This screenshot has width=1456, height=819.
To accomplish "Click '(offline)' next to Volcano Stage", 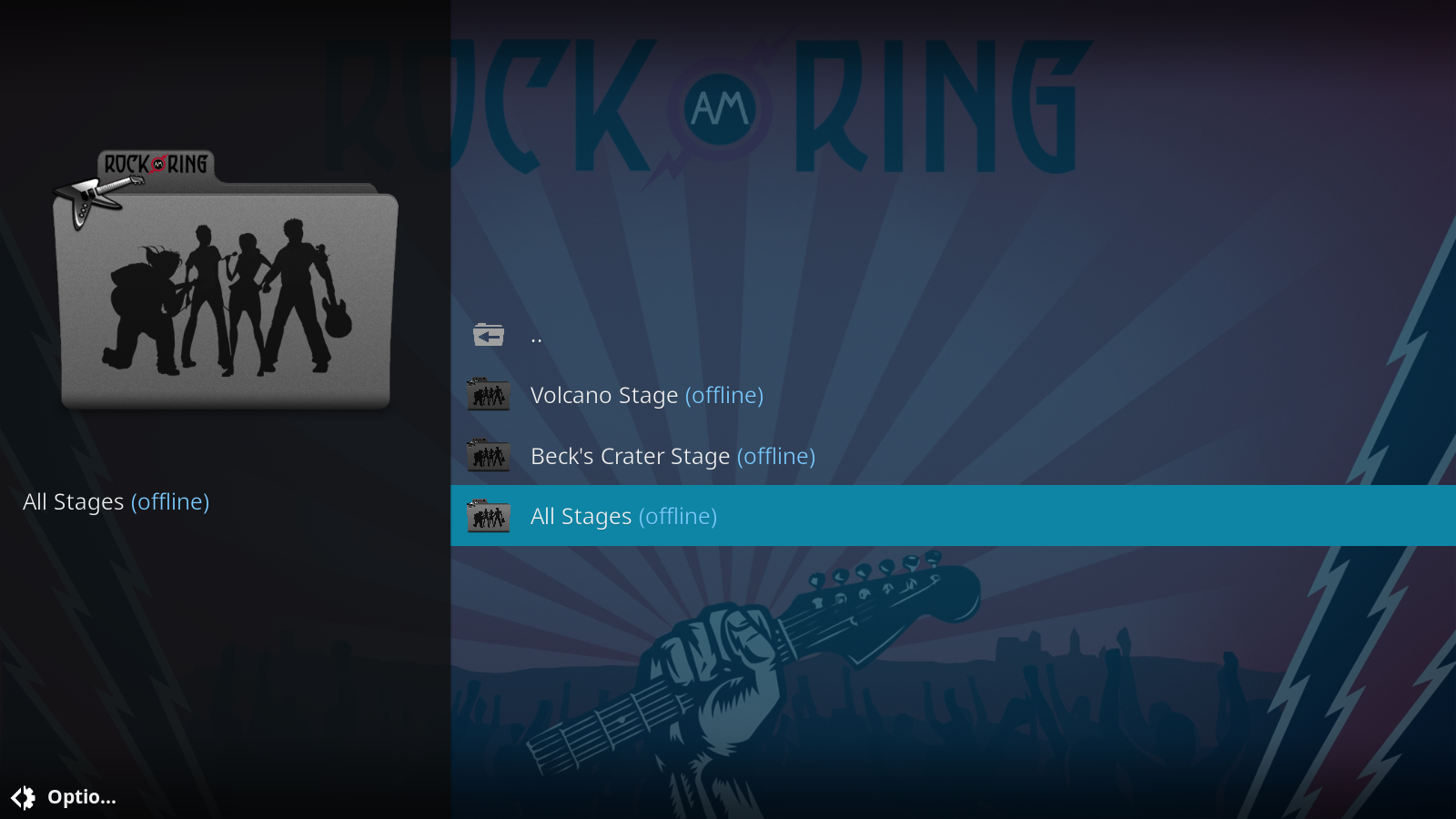I will point(724,396).
